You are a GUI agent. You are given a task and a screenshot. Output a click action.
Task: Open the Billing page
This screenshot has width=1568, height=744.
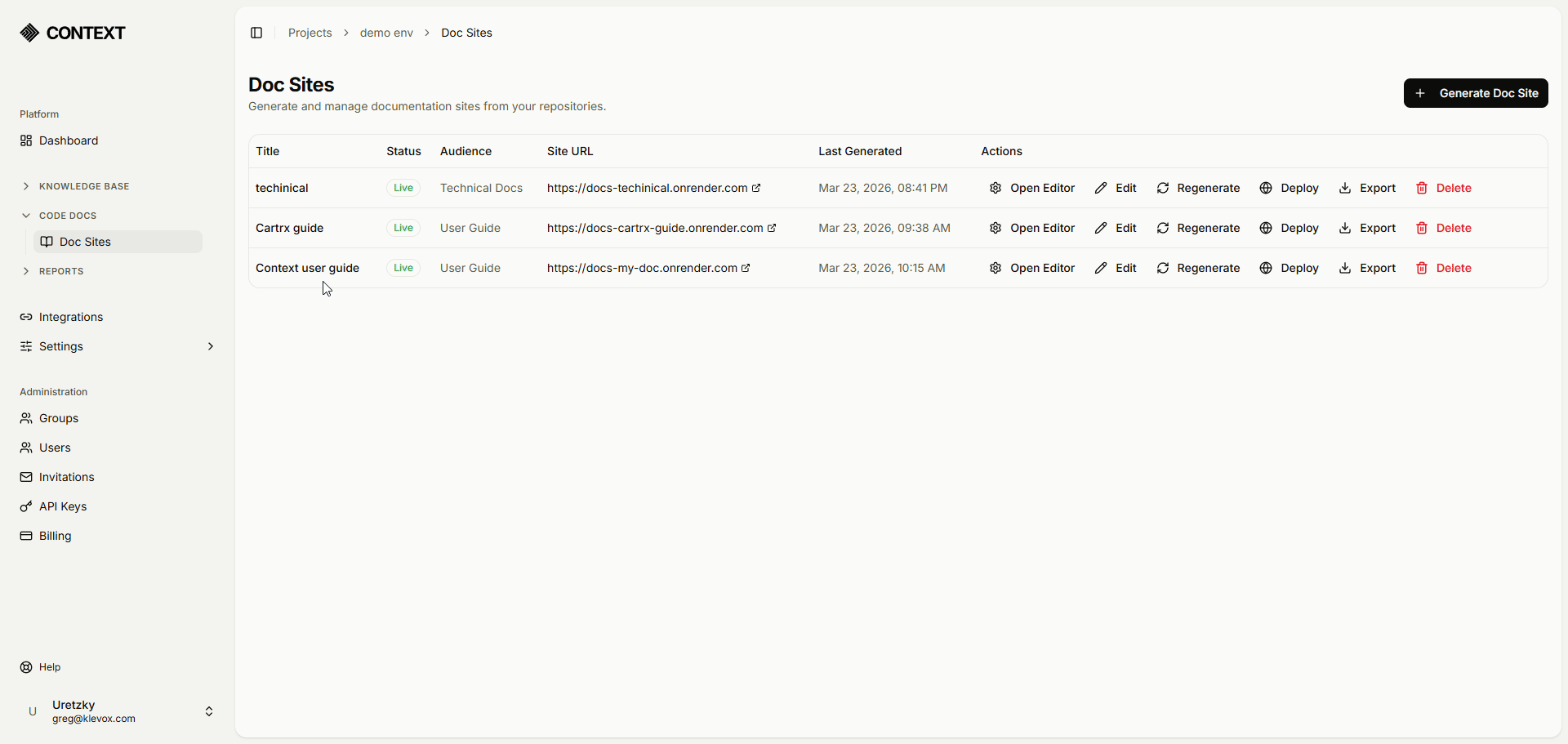tap(56, 536)
